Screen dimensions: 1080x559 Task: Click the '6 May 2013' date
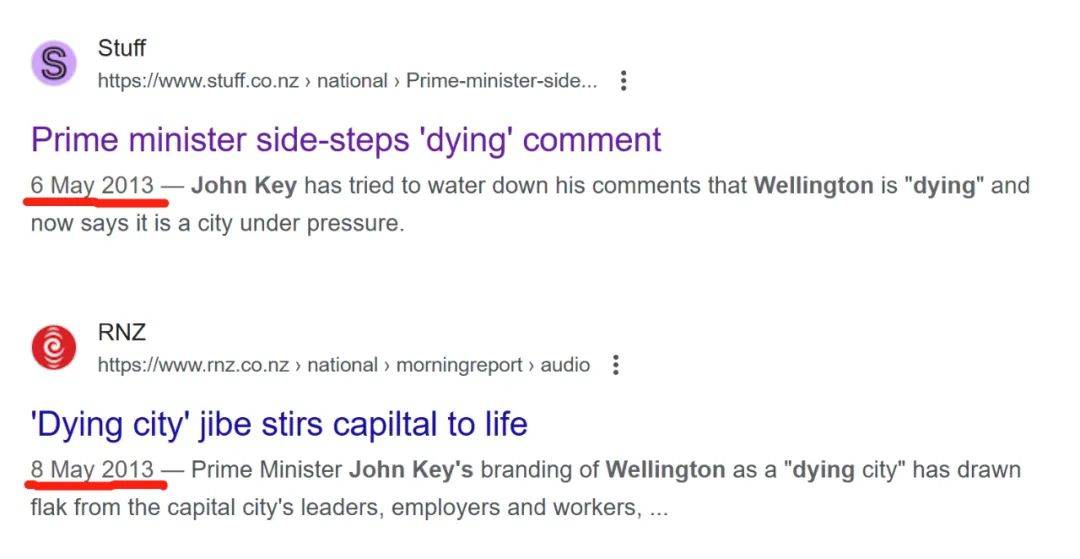[x=92, y=186]
